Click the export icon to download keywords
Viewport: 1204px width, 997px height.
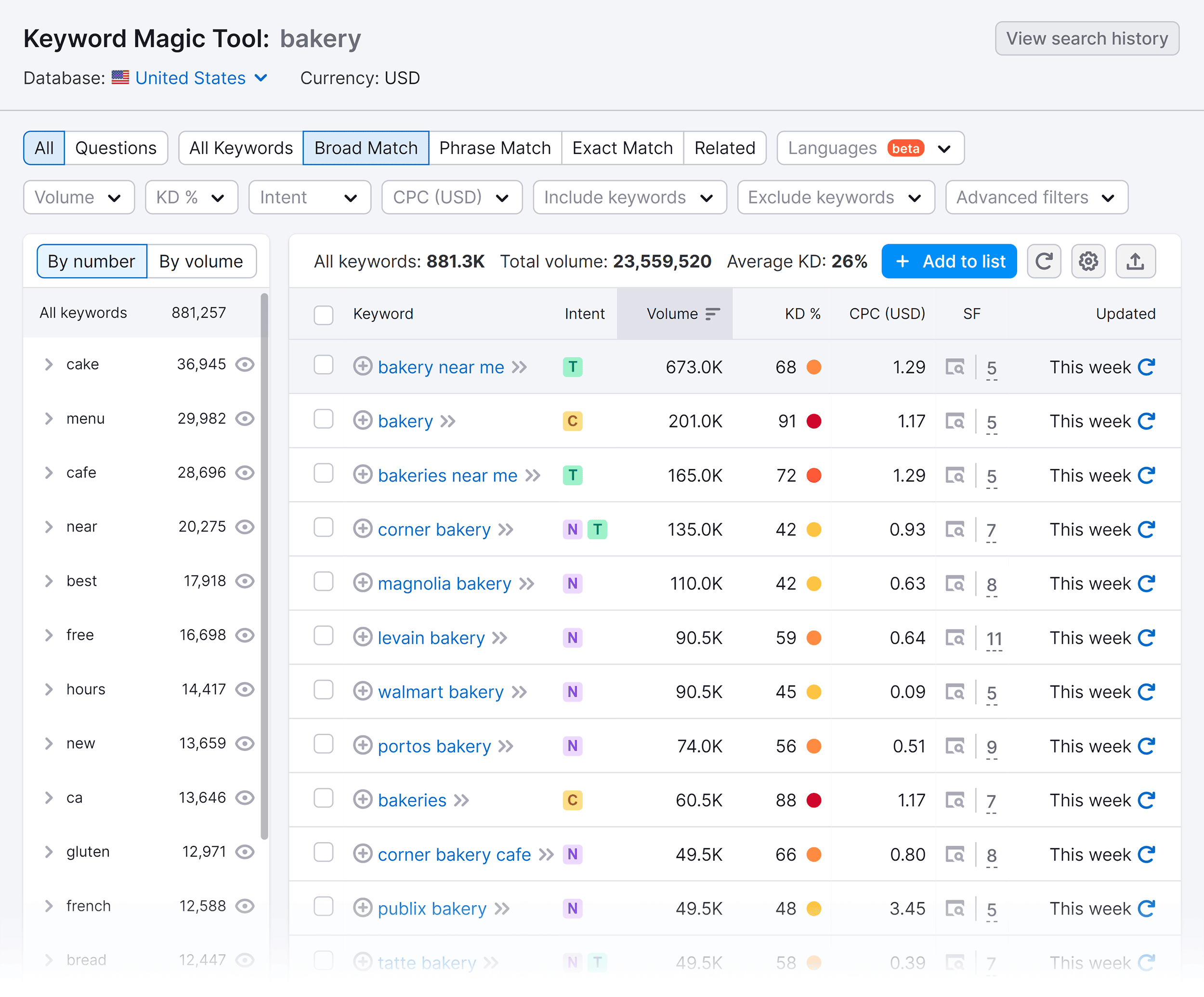(1135, 261)
